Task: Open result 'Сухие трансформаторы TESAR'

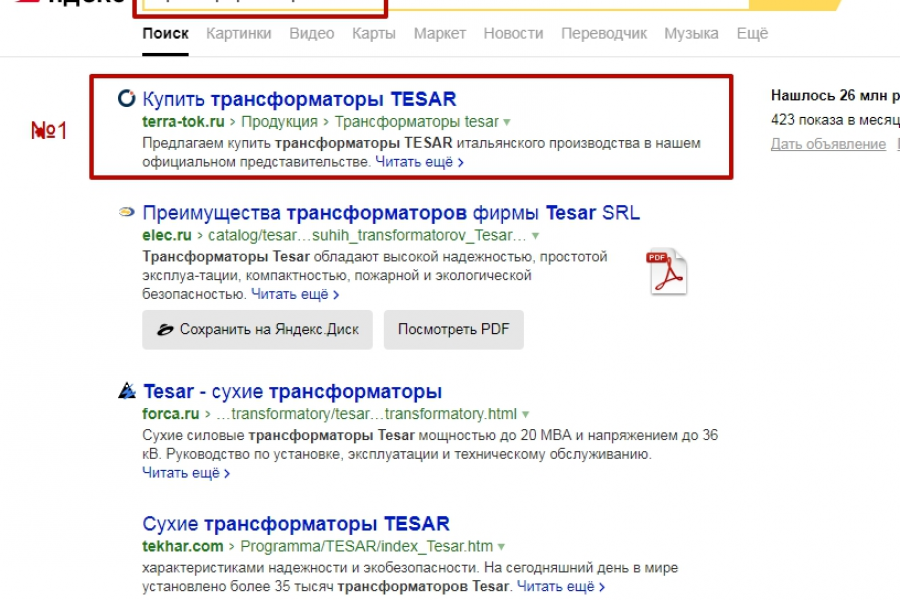Action: (x=296, y=524)
